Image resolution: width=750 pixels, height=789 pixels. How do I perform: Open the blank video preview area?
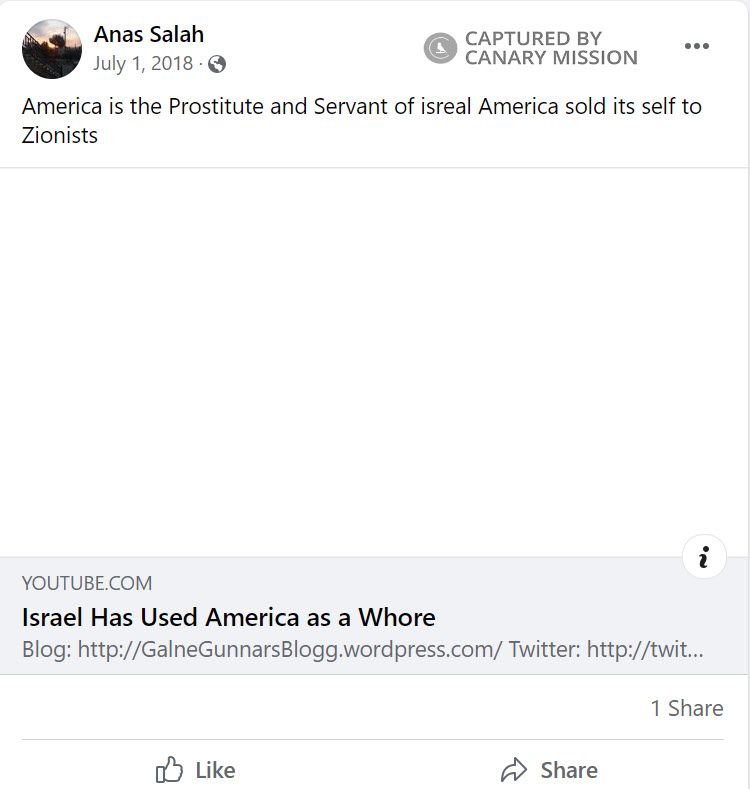point(375,362)
